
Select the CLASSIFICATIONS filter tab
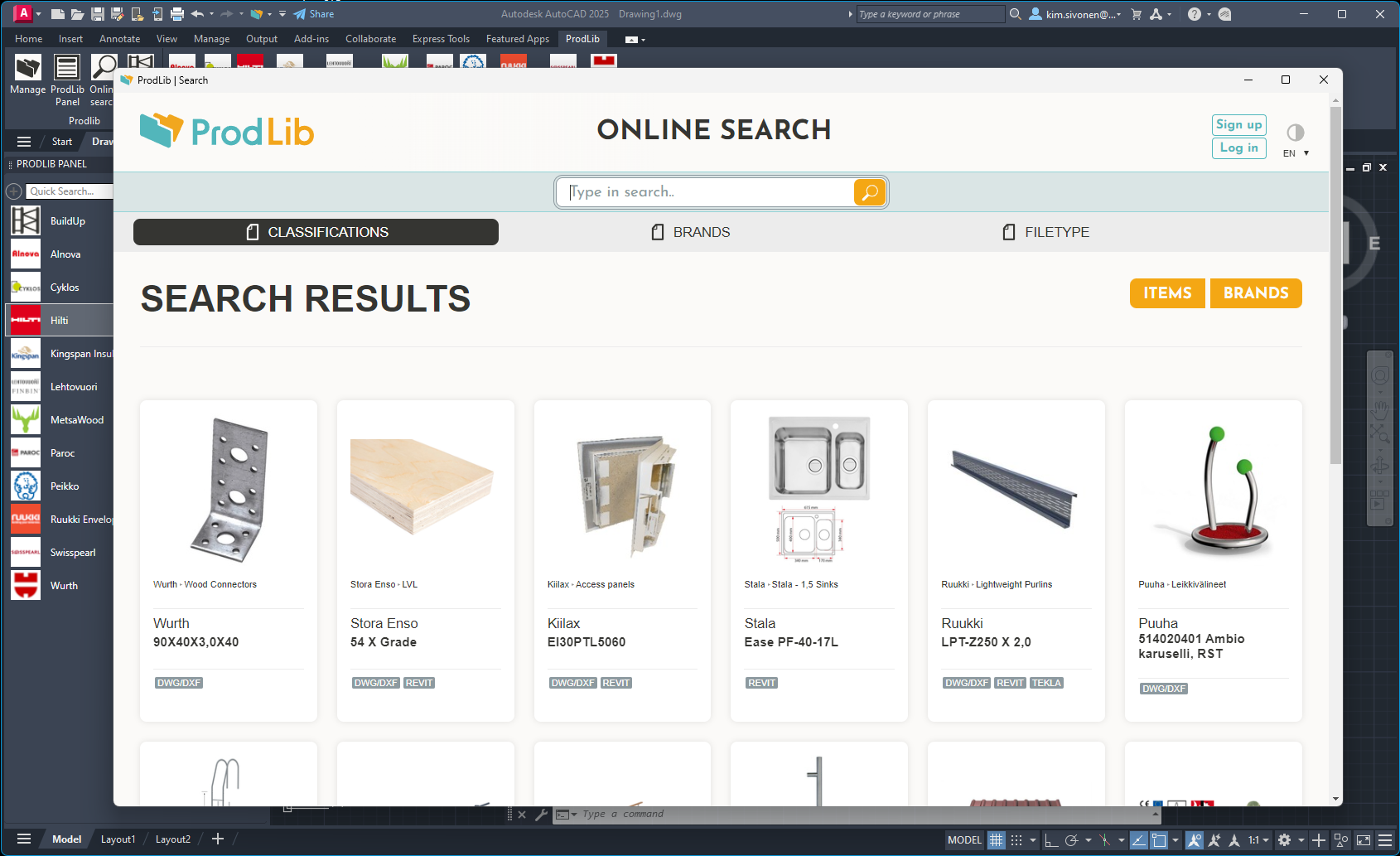click(316, 232)
